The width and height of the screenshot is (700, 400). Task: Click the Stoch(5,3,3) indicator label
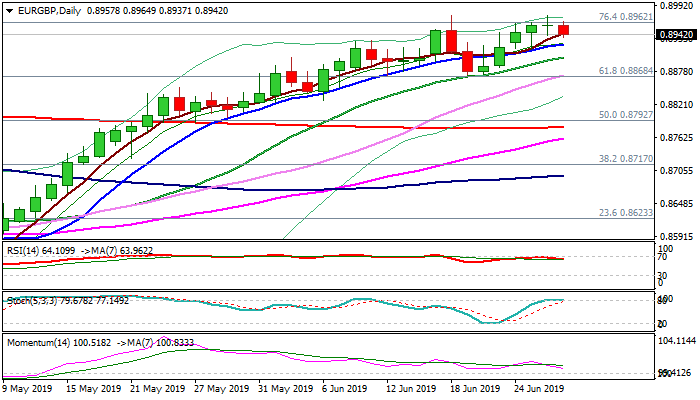(x=68, y=301)
